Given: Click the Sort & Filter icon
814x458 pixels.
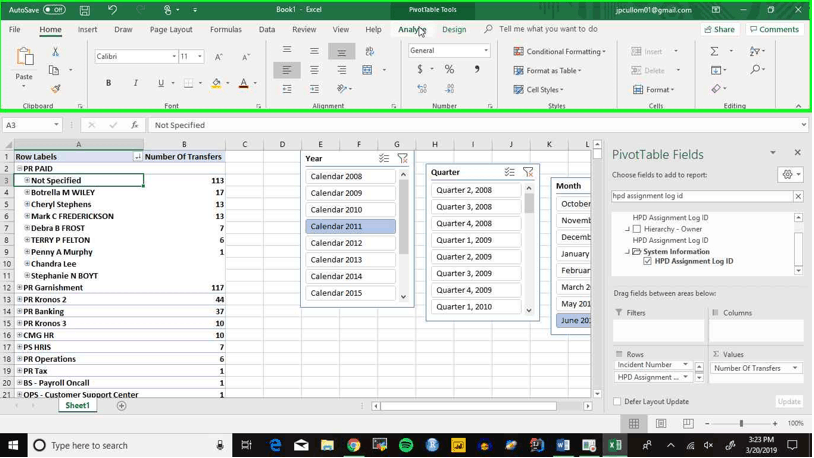Looking at the screenshot, I should pyautogui.click(x=755, y=51).
